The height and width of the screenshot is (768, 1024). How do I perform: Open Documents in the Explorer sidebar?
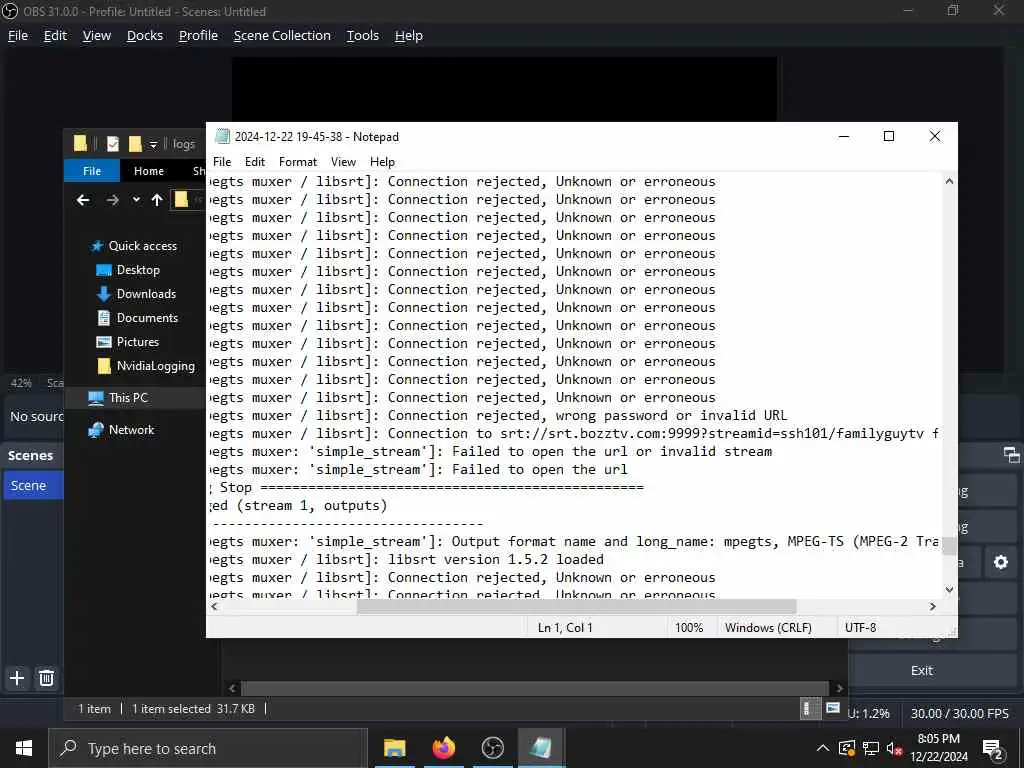click(x=147, y=318)
